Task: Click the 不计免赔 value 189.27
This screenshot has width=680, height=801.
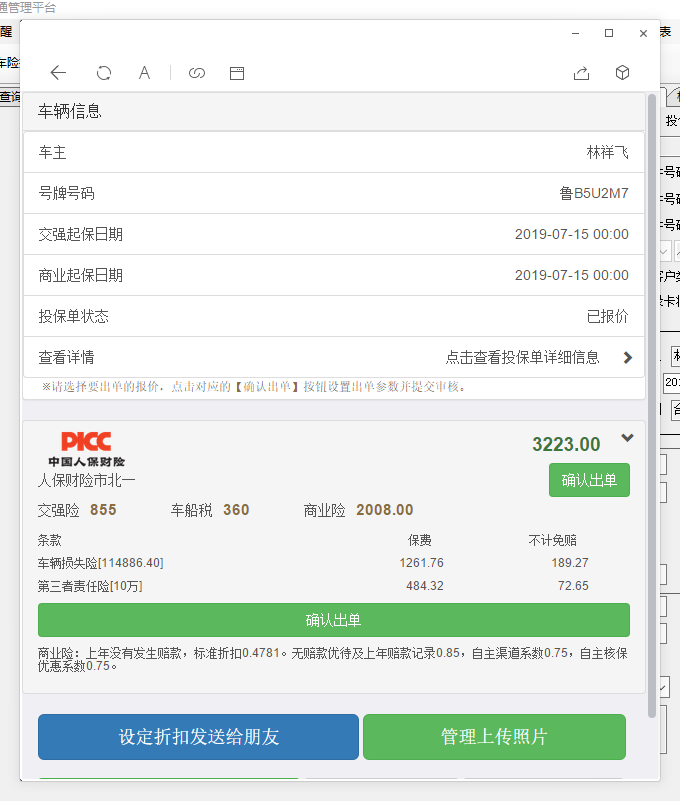Action: pyautogui.click(x=570, y=563)
